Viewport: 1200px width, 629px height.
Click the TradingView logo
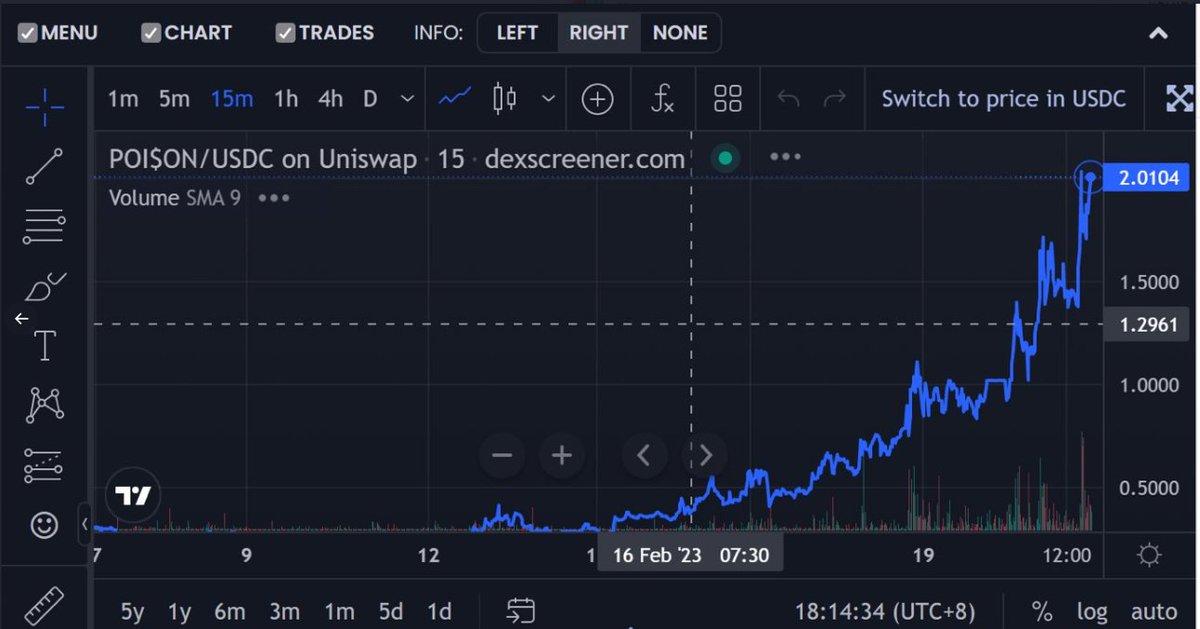click(x=132, y=496)
